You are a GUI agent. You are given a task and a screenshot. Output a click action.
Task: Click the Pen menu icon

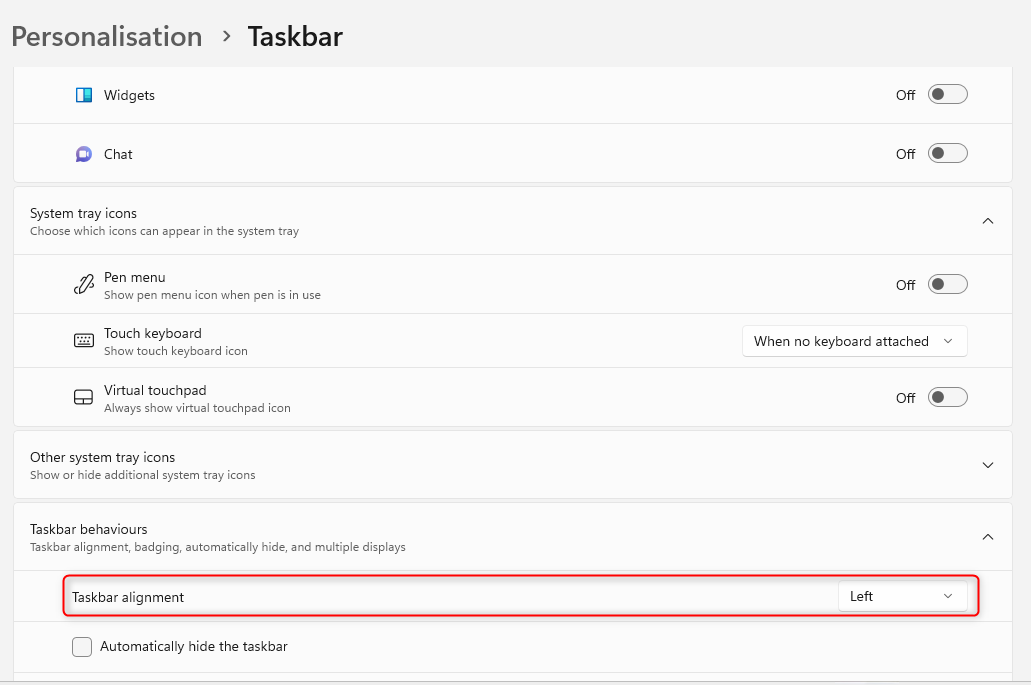[x=84, y=285]
